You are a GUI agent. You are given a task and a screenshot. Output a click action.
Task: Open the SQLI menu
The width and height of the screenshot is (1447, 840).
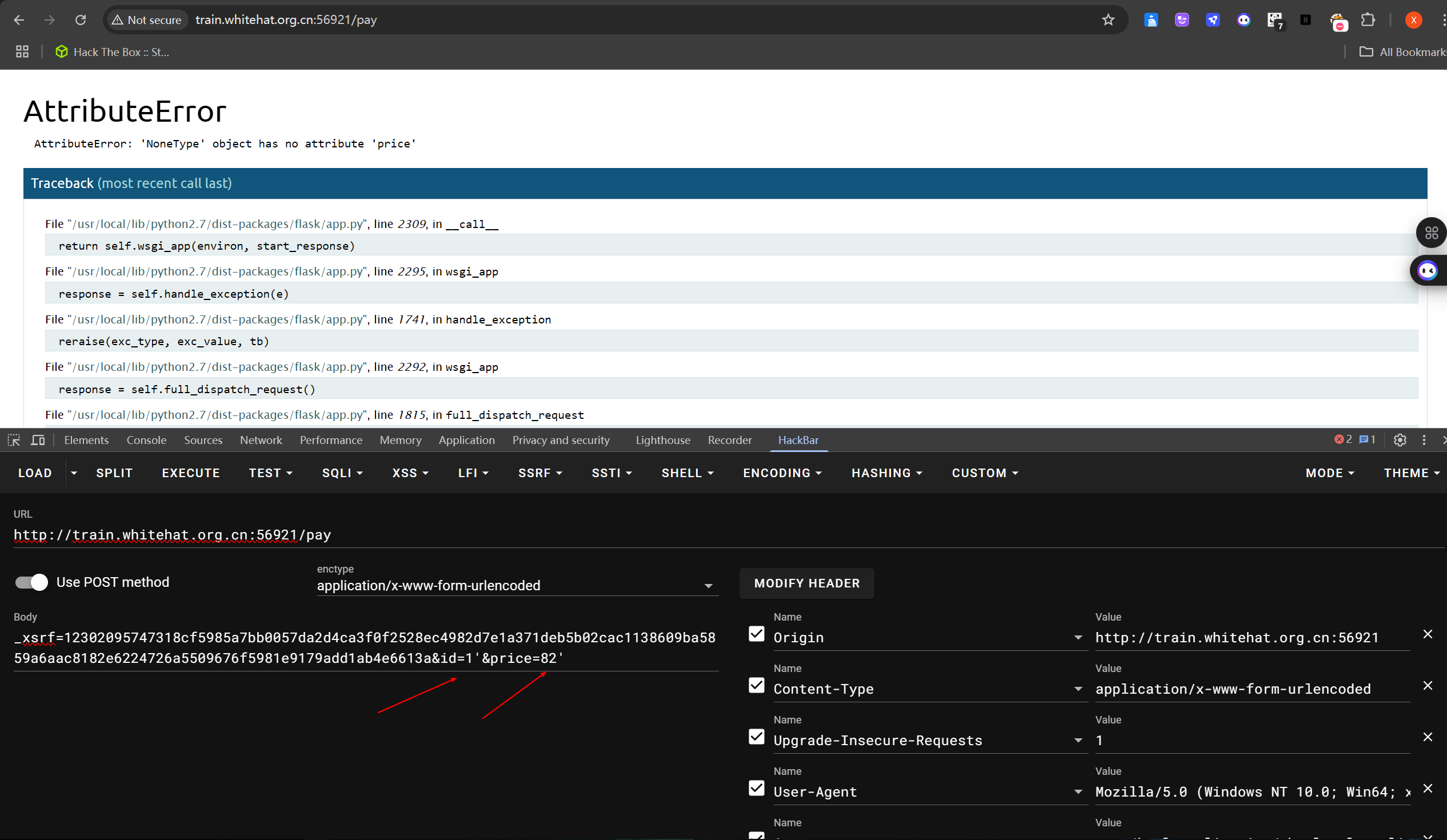342,473
